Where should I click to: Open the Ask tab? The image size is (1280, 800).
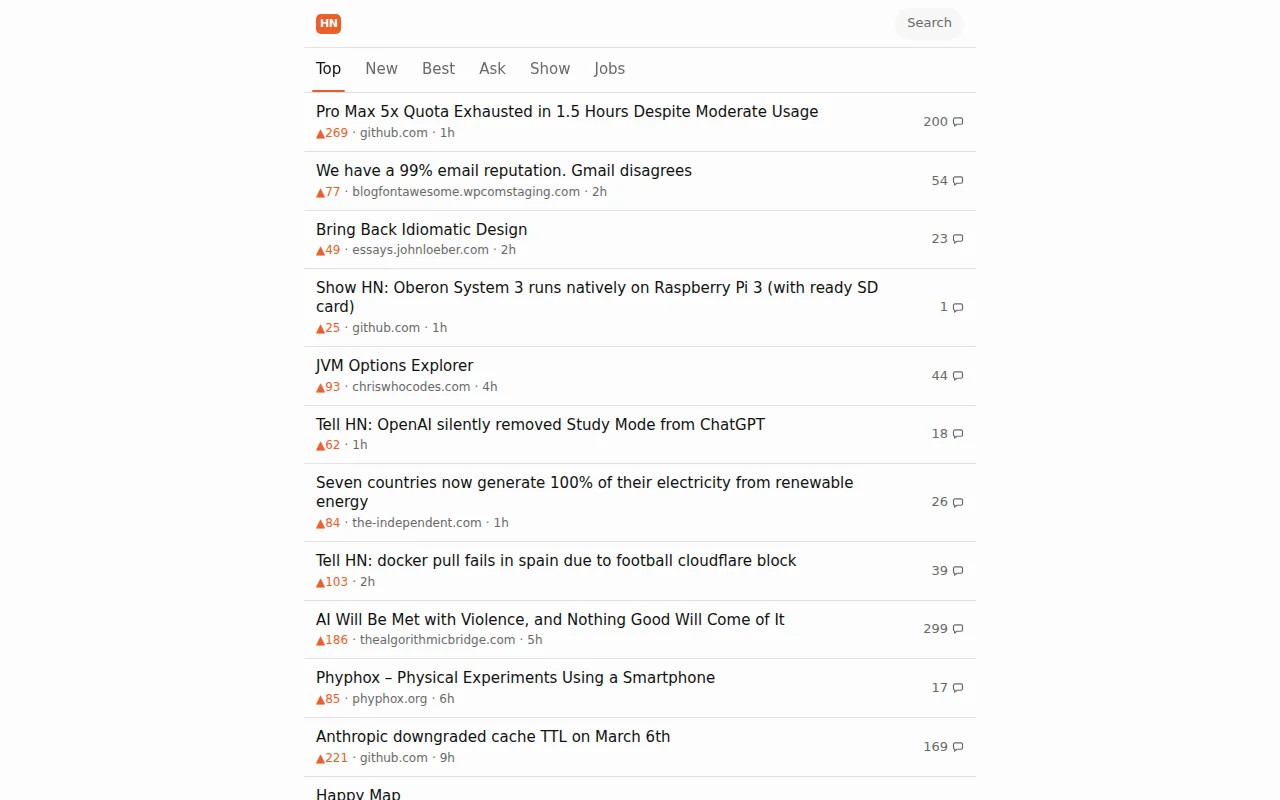[x=492, y=69]
